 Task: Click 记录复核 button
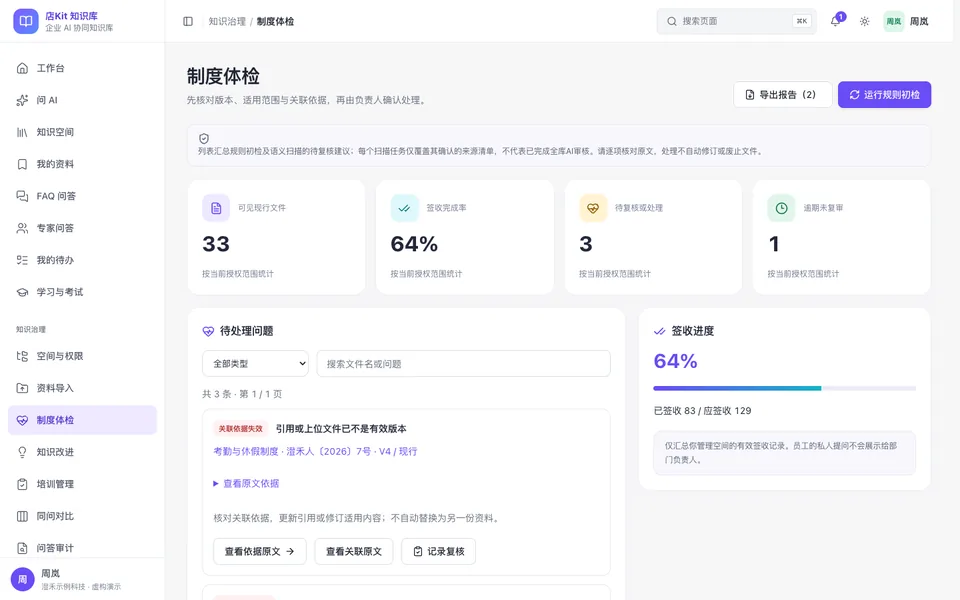click(438, 552)
